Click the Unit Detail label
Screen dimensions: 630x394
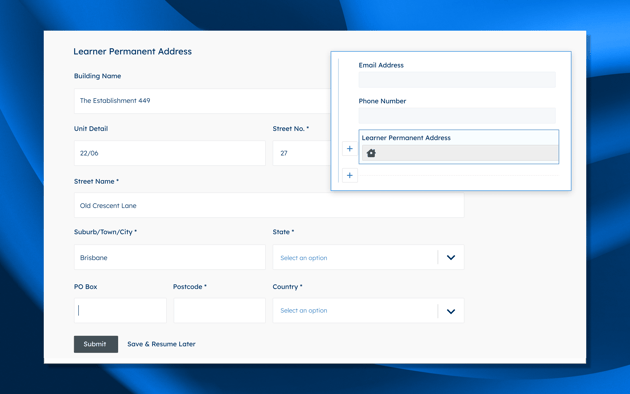click(91, 129)
